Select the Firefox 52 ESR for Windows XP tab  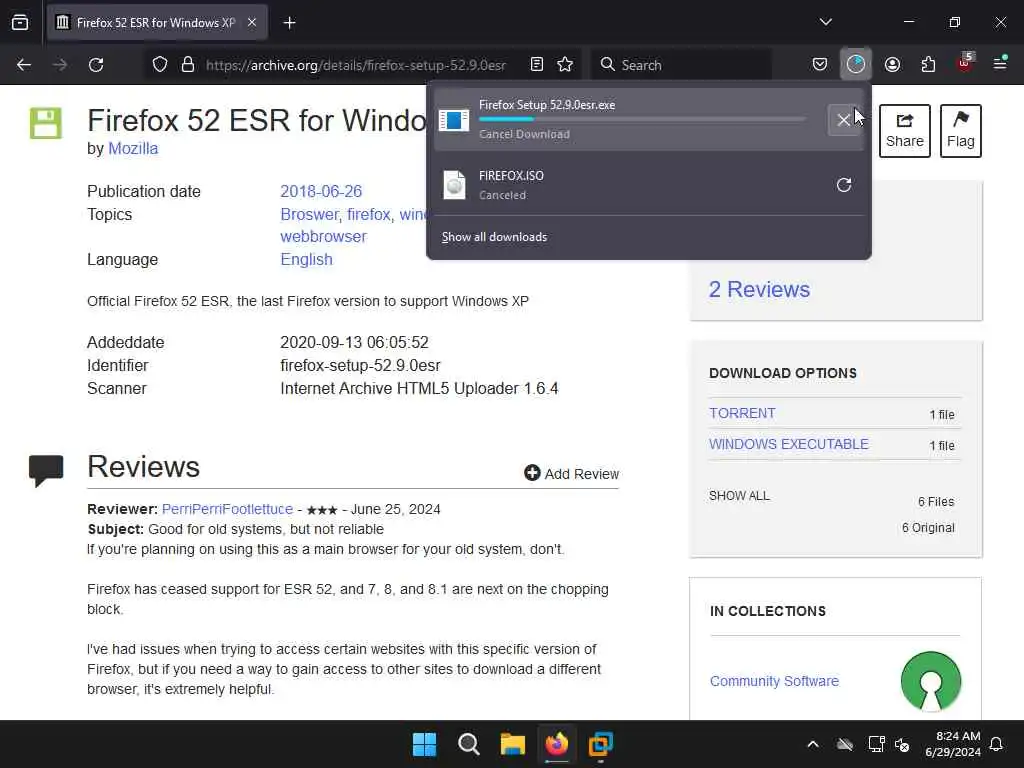coord(157,23)
